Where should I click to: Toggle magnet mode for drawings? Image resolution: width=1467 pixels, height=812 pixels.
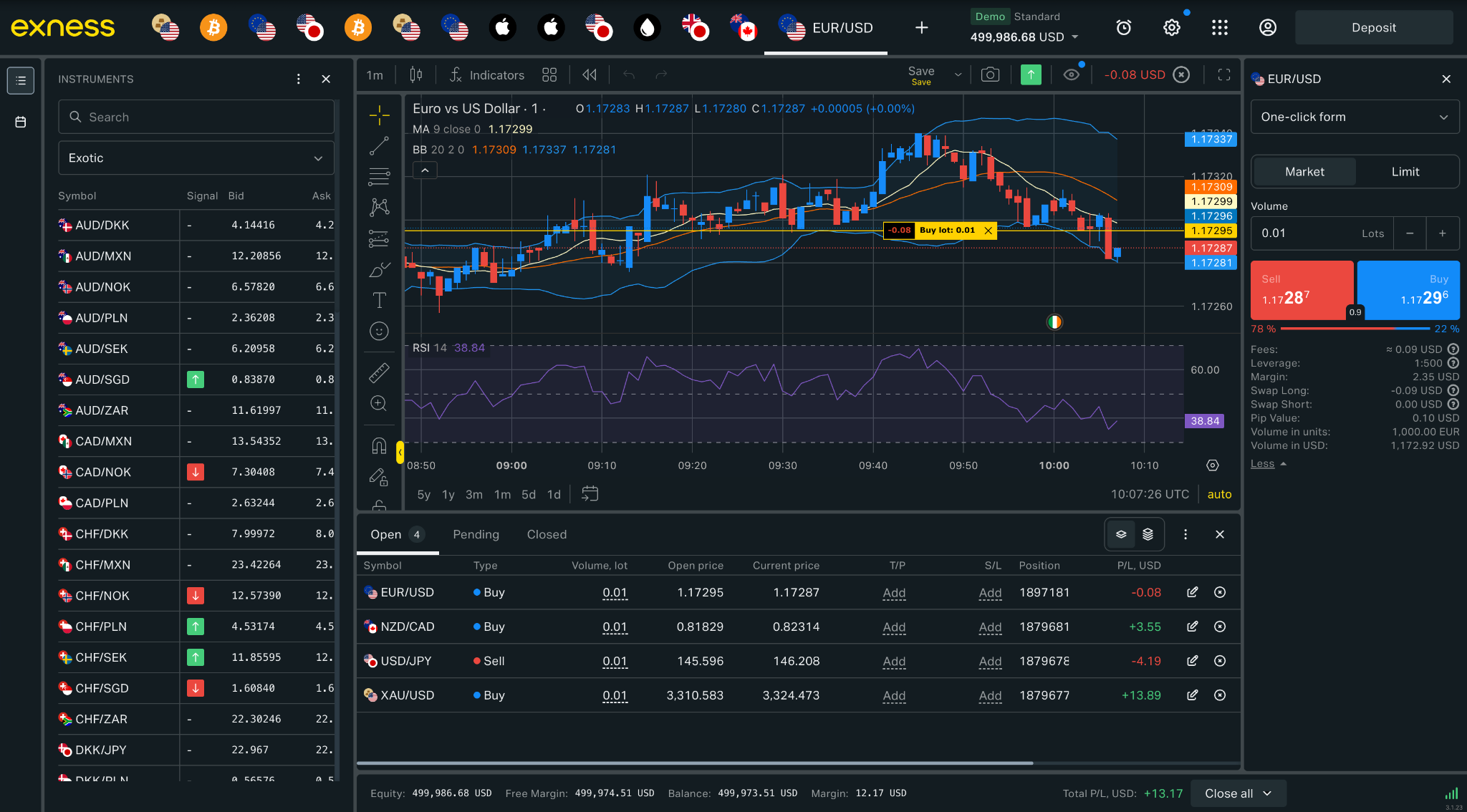(x=379, y=446)
